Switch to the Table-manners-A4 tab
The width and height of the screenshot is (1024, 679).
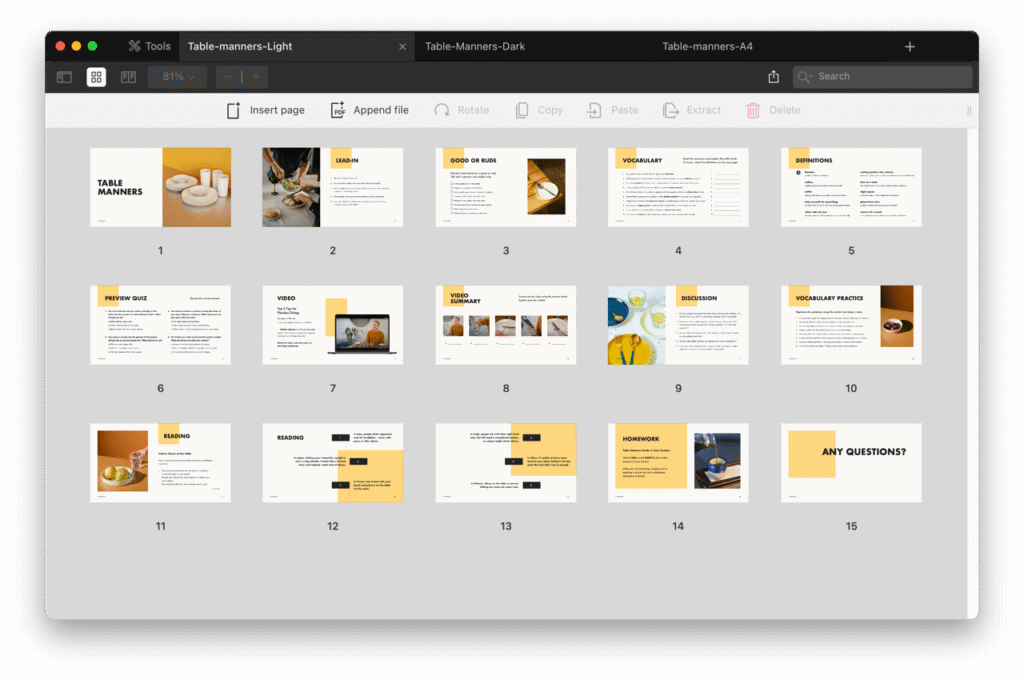[x=707, y=46]
